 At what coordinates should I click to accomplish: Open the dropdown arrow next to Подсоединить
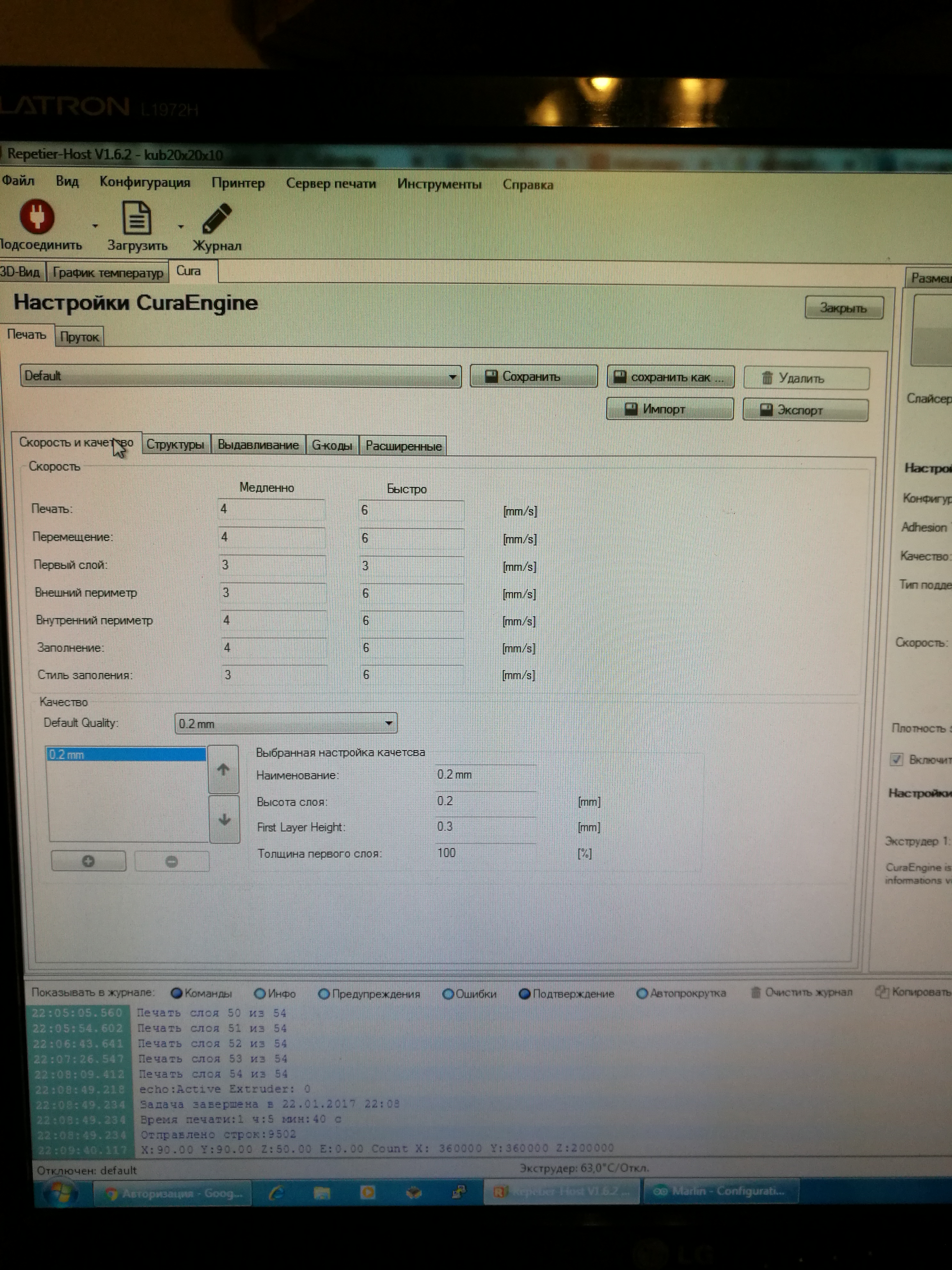click(x=95, y=226)
